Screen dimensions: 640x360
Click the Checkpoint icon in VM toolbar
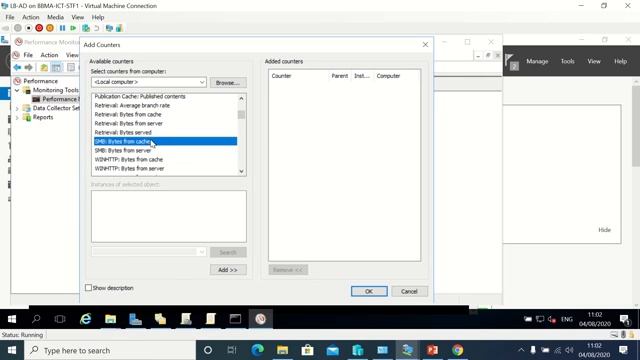click(86, 28)
